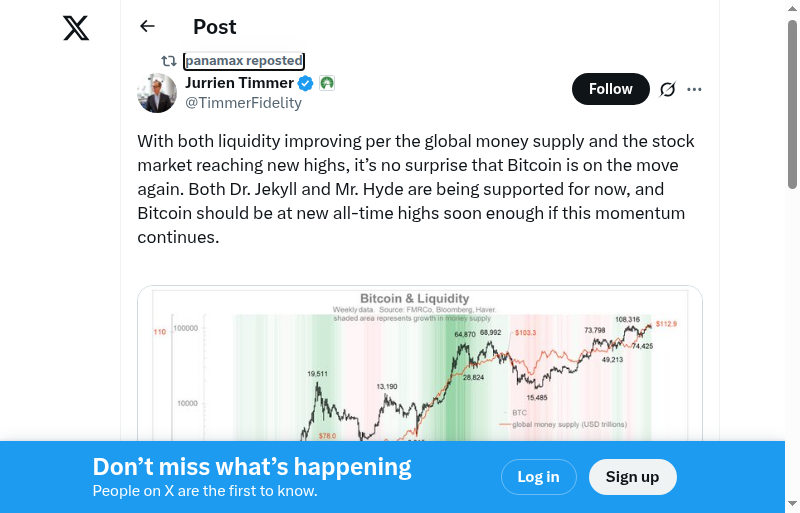The image size is (800, 513).
Task: Click the post body text
Action: 416,189
